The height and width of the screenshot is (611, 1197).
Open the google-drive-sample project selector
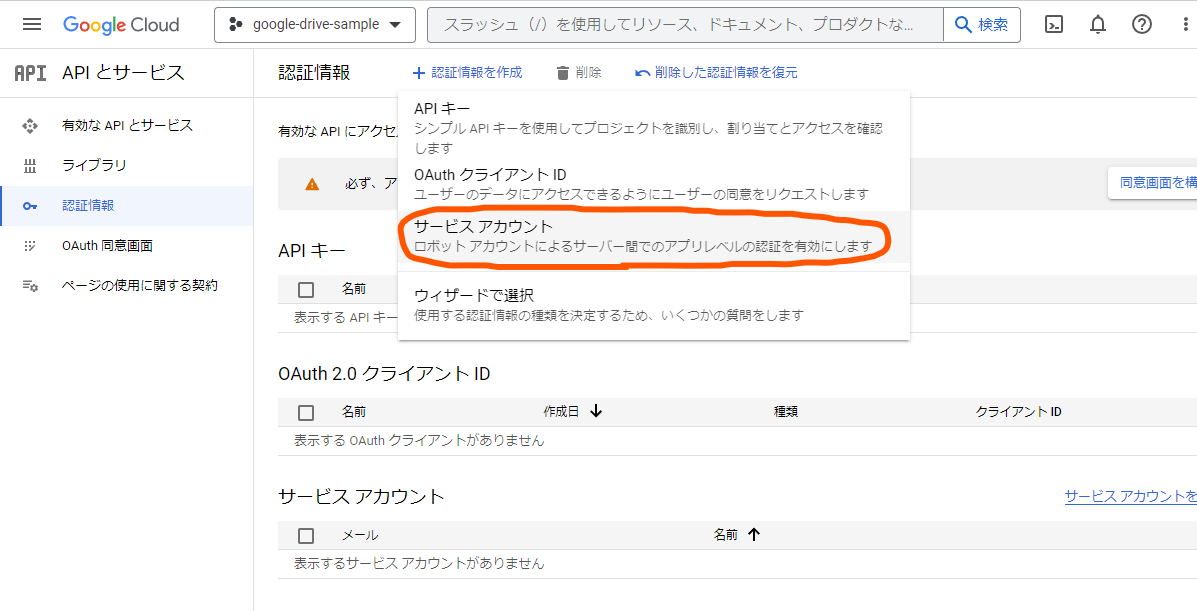tap(314, 26)
